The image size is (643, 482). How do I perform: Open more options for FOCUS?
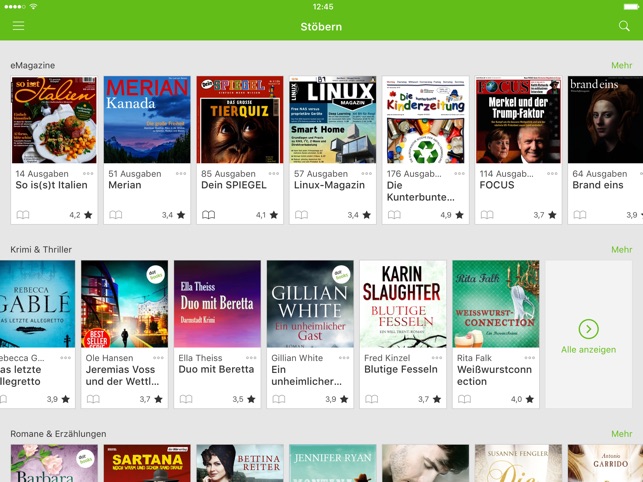coord(552,174)
